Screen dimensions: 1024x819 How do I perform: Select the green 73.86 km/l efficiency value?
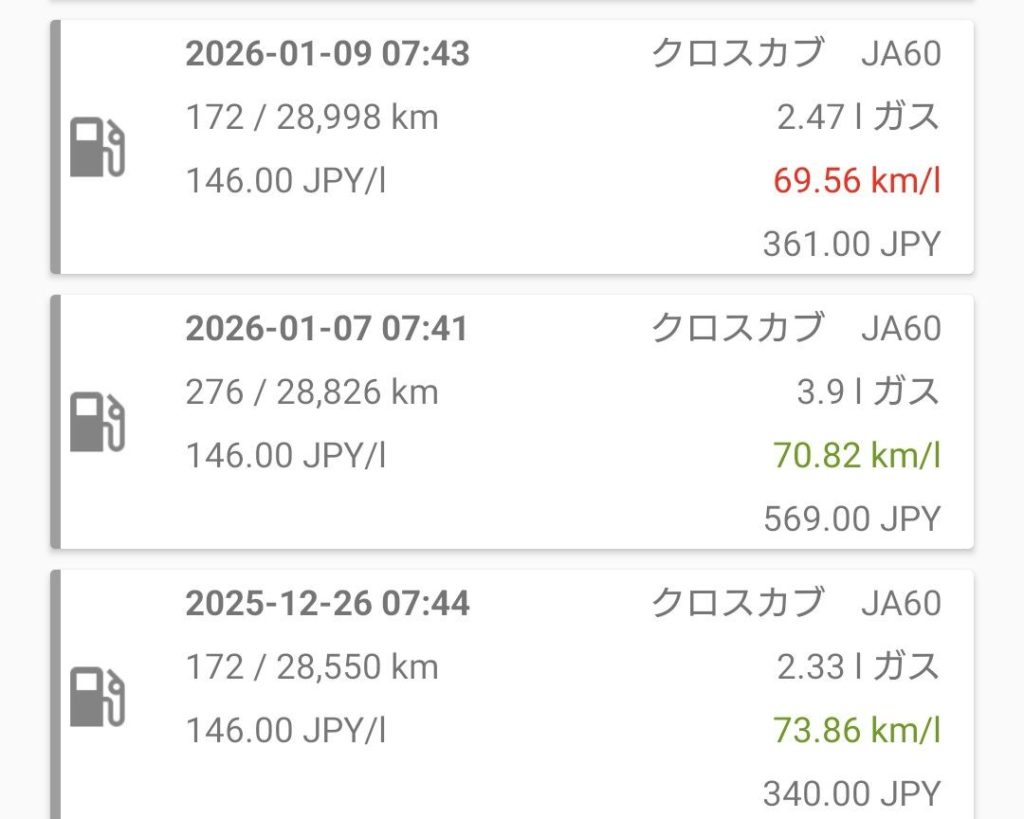(x=856, y=731)
